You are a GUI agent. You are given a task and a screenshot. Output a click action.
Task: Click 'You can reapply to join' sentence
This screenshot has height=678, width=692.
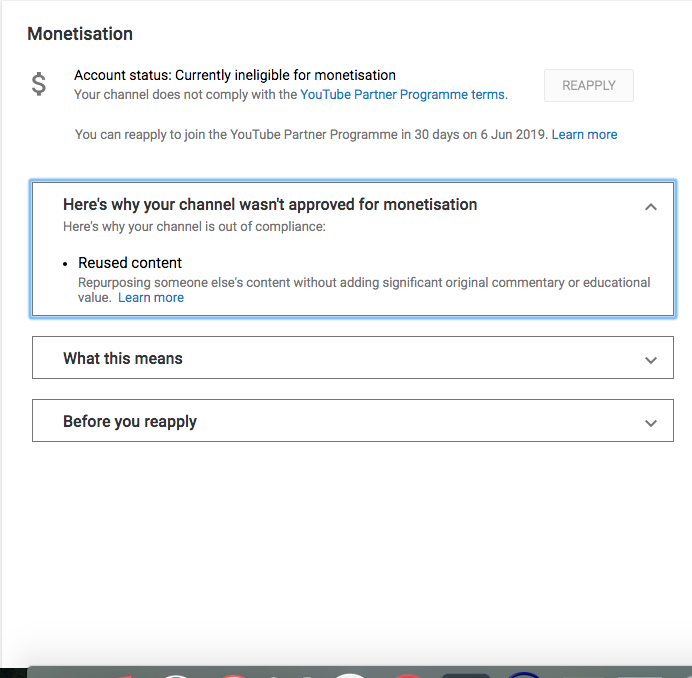pyautogui.click(x=312, y=134)
